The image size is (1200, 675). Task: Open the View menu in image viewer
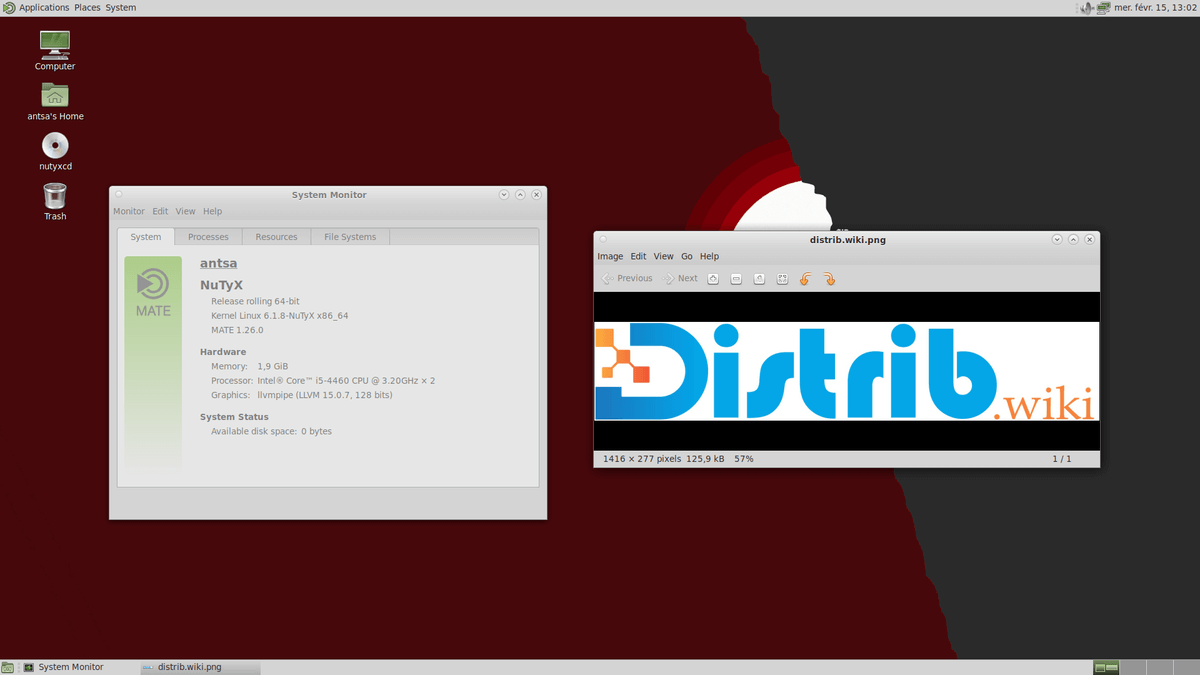(x=663, y=257)
